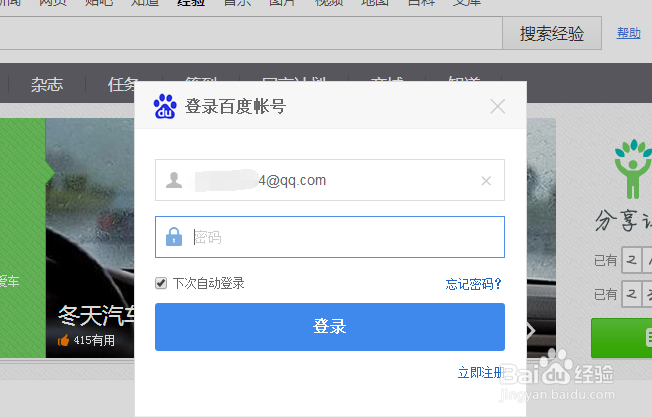652x417 pixels.
Task: Click the 搜索经验 search button
Action: click(x=552, y=33)
